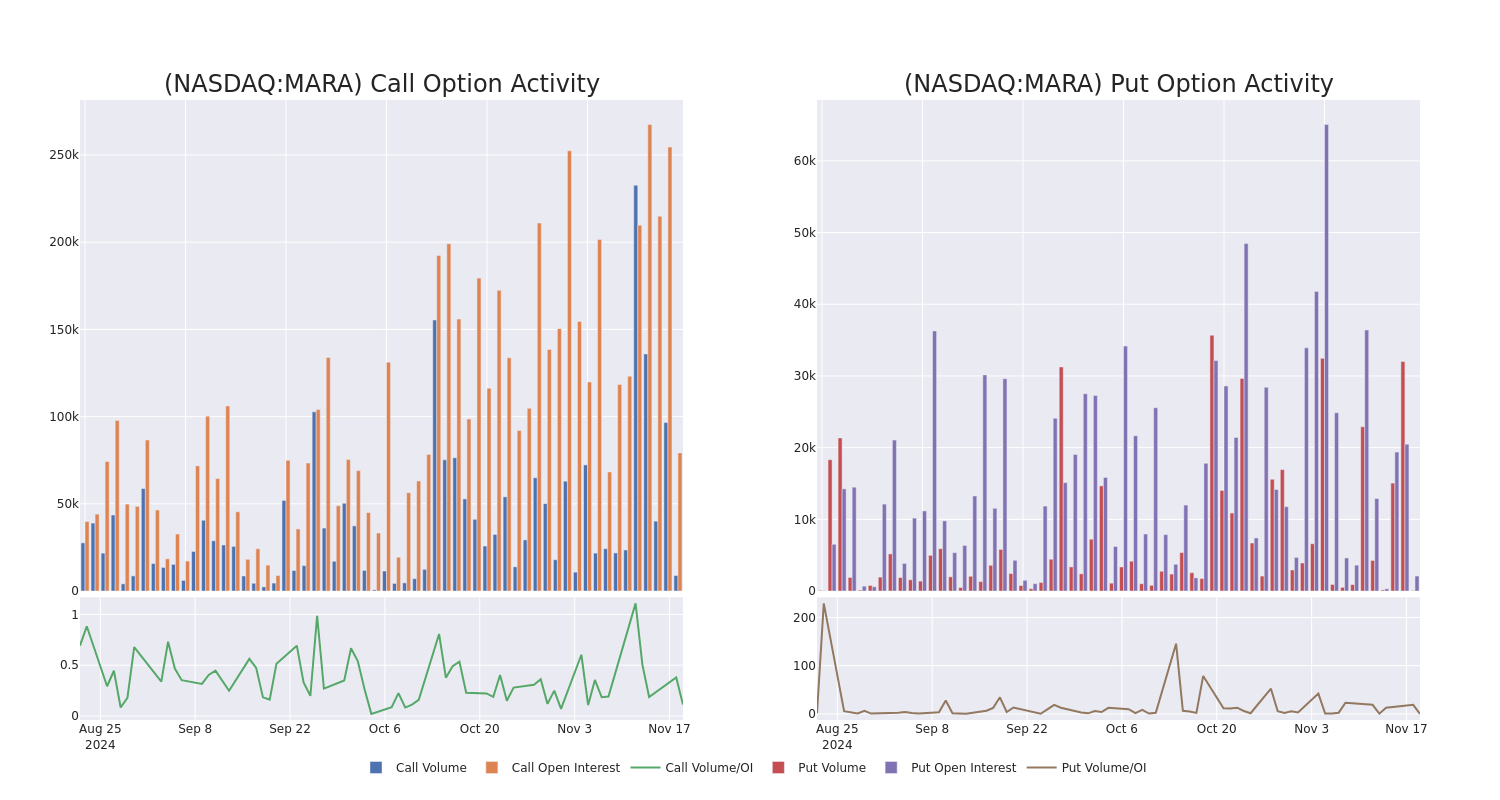Click the tallest orange call open interest bar
This screenshot has height=800, width=1500.
pos(650,358)
